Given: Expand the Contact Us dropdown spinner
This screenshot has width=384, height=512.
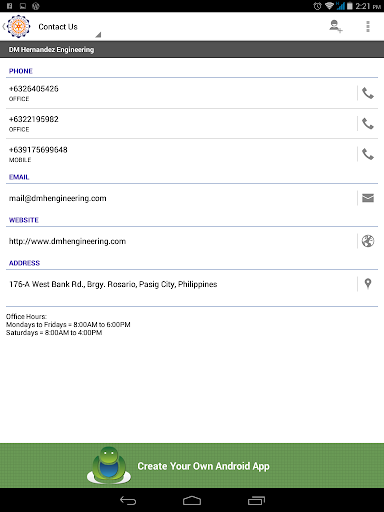Looking at the screenshot, I should [69, 27].
